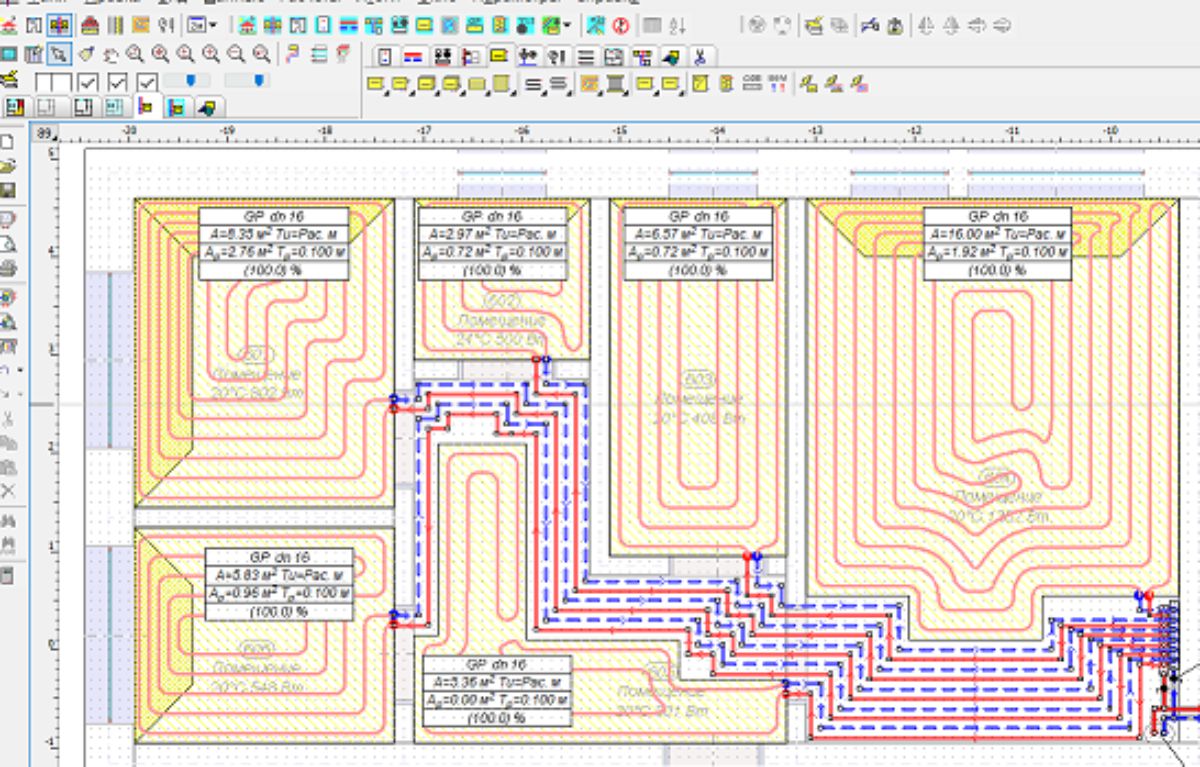Click the Delete X icon in sidebar
Image resolution: width=1200 pixels, height=767 pixels.
(8, 490)
